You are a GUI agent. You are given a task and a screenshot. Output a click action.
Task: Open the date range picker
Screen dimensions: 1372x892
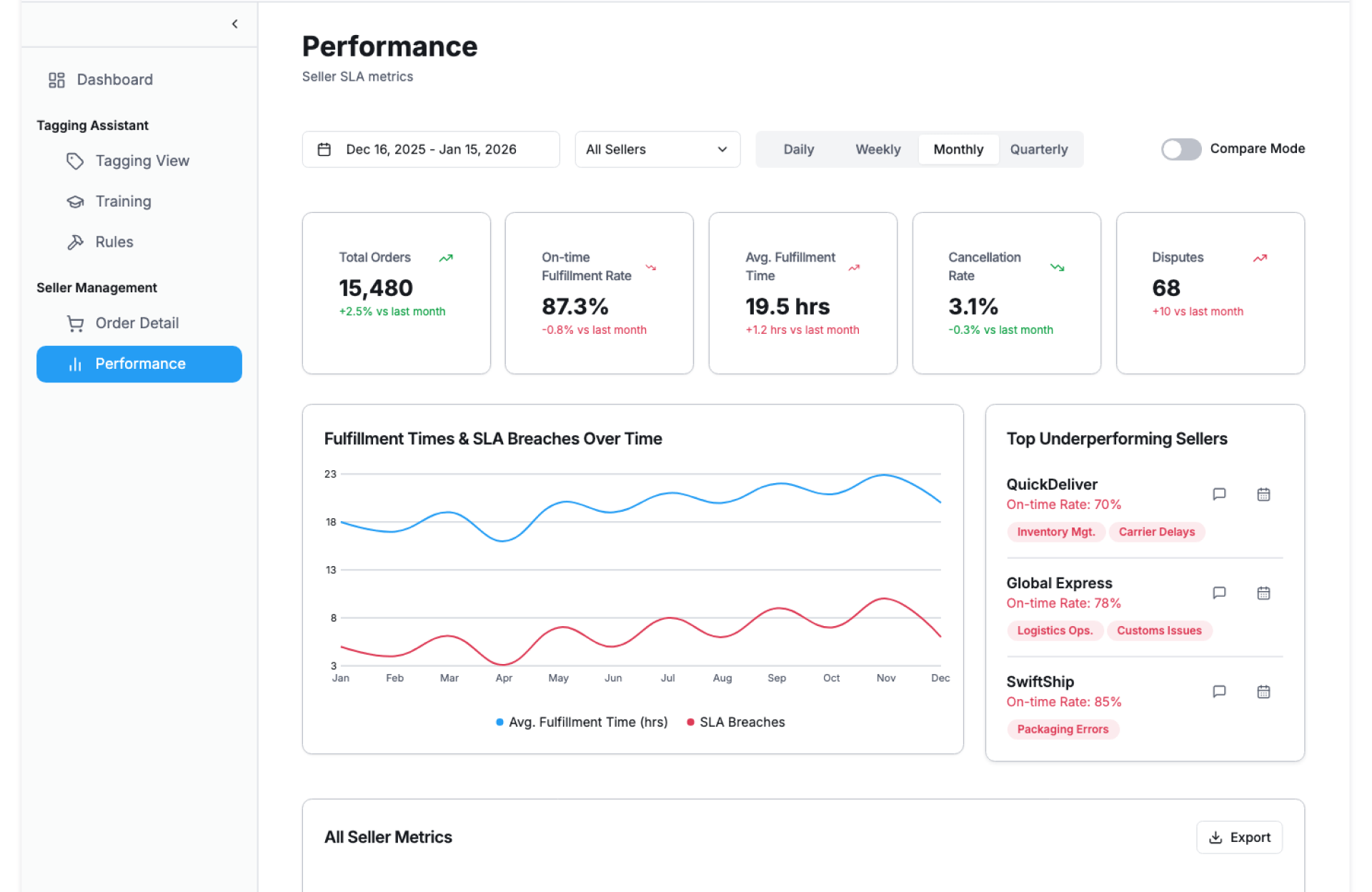click(430, 149)
